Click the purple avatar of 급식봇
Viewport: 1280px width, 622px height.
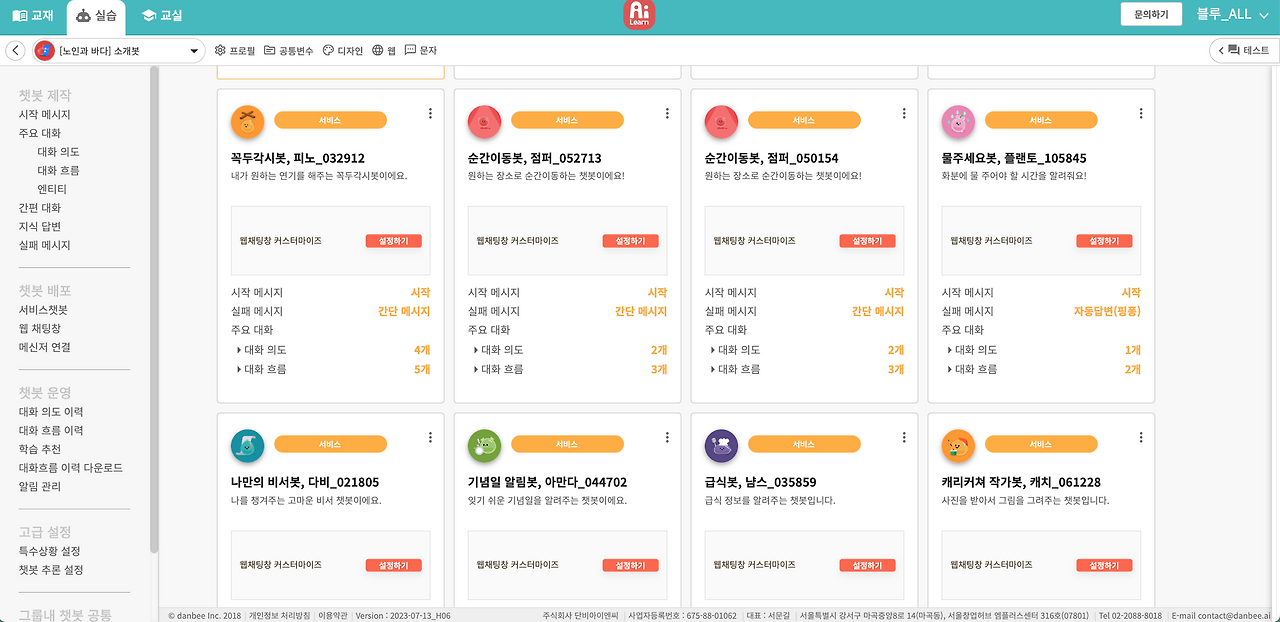click(721, 445)
